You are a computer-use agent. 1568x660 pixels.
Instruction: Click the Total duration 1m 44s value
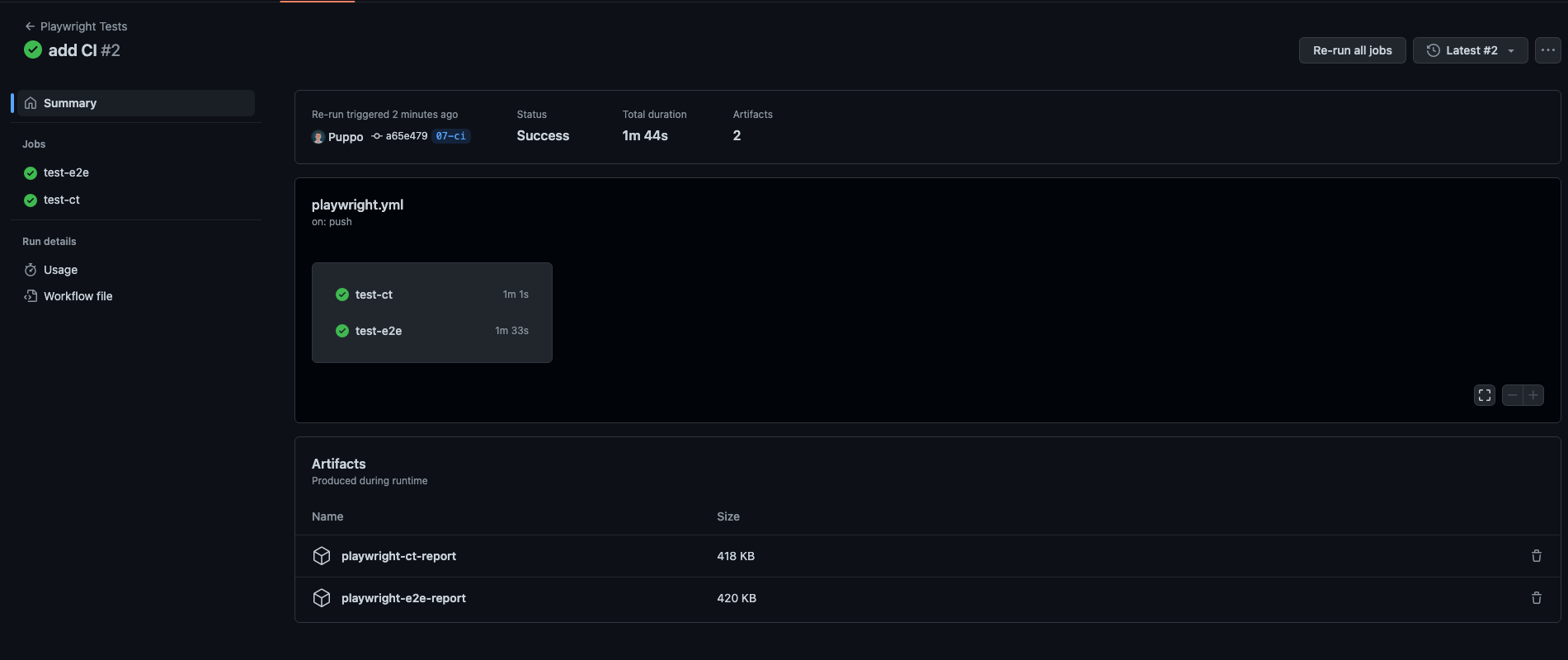(x=645, y=135)
